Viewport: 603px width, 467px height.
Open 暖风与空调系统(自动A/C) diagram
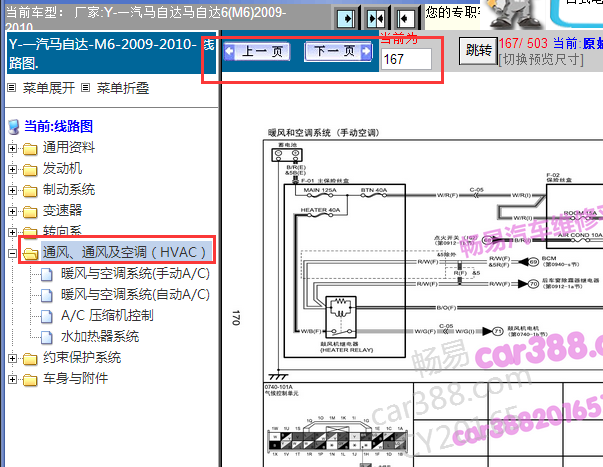[x=135, y=295]
